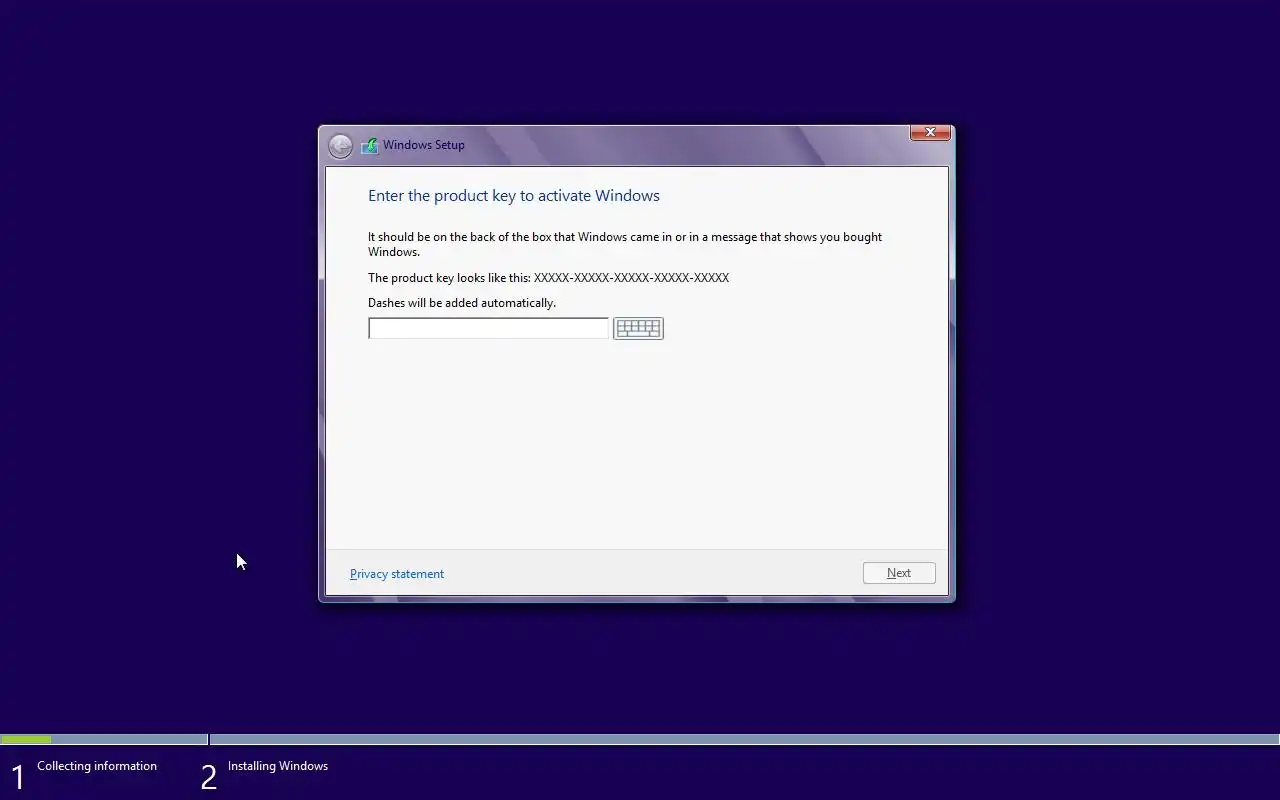The height and width of the screenshot is (800, 1280).
Task: Open the on-screen keyboard icon
Action: point(638,328)
